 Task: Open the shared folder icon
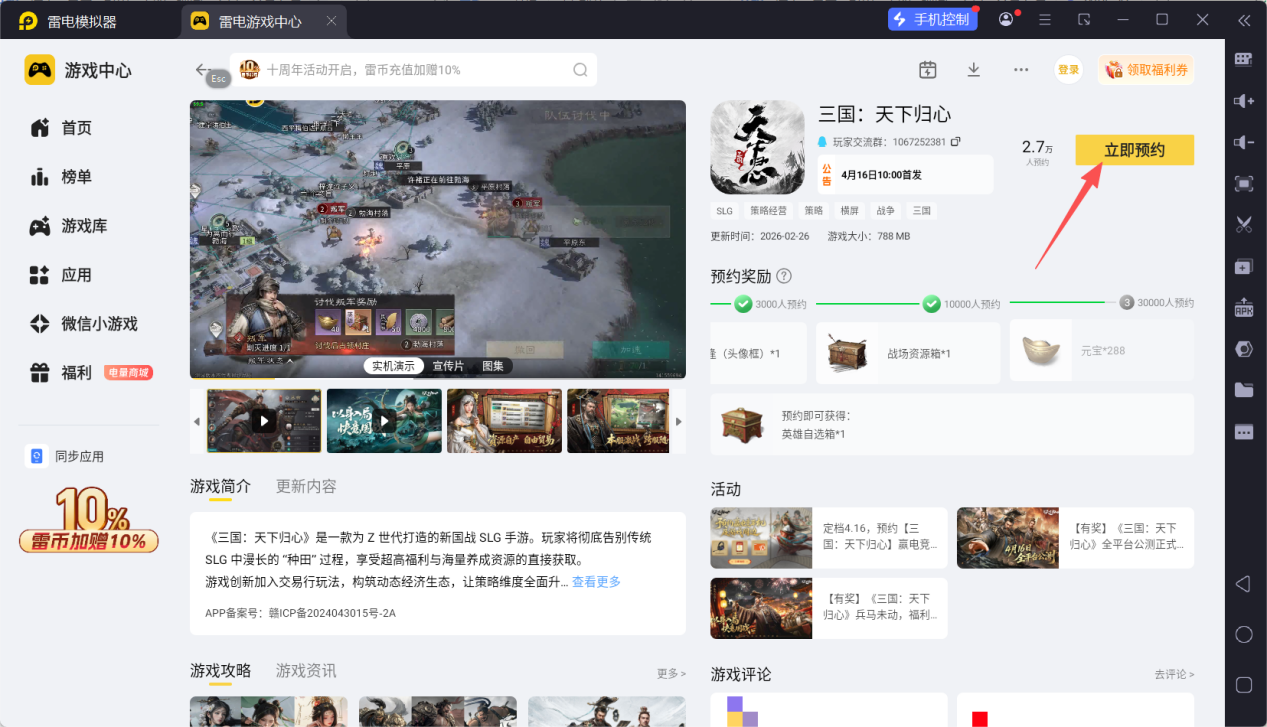coord(1244,391)
